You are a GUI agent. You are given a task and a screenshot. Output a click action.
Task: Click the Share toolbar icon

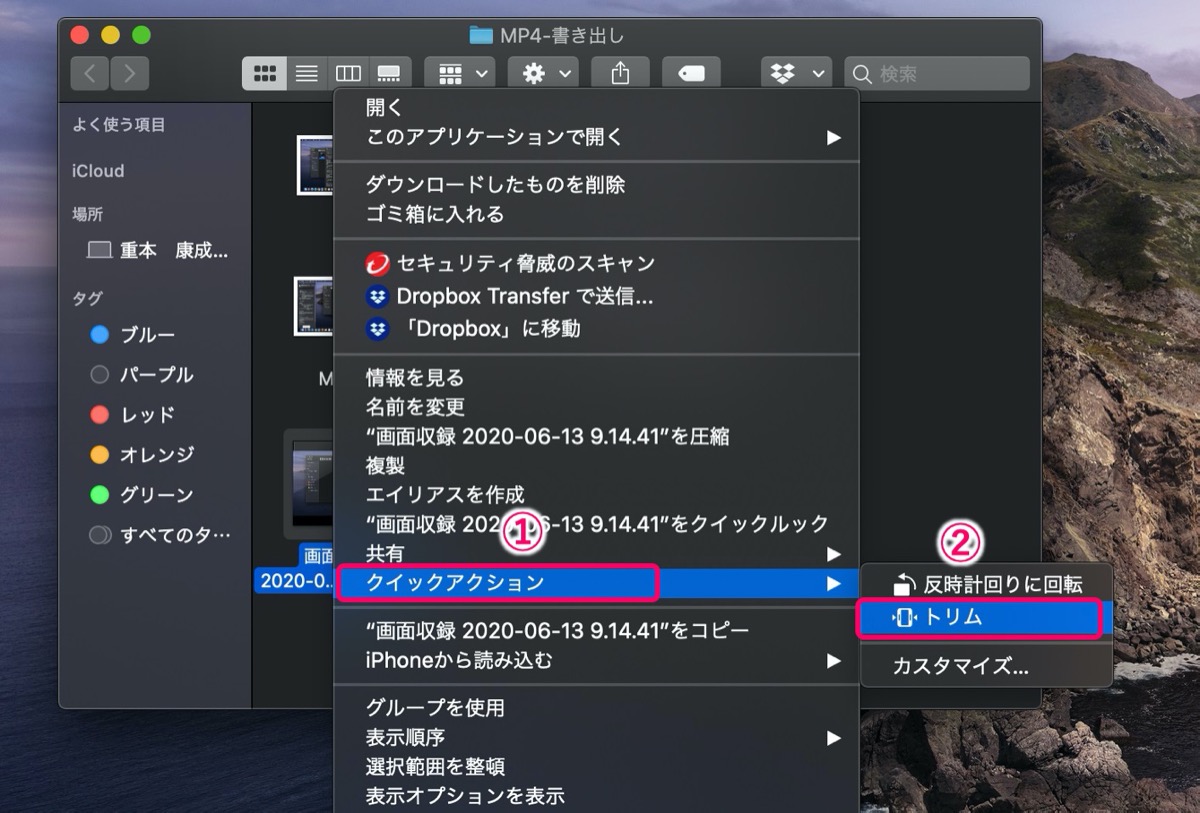pyautogui.click(x=620, y=73)
